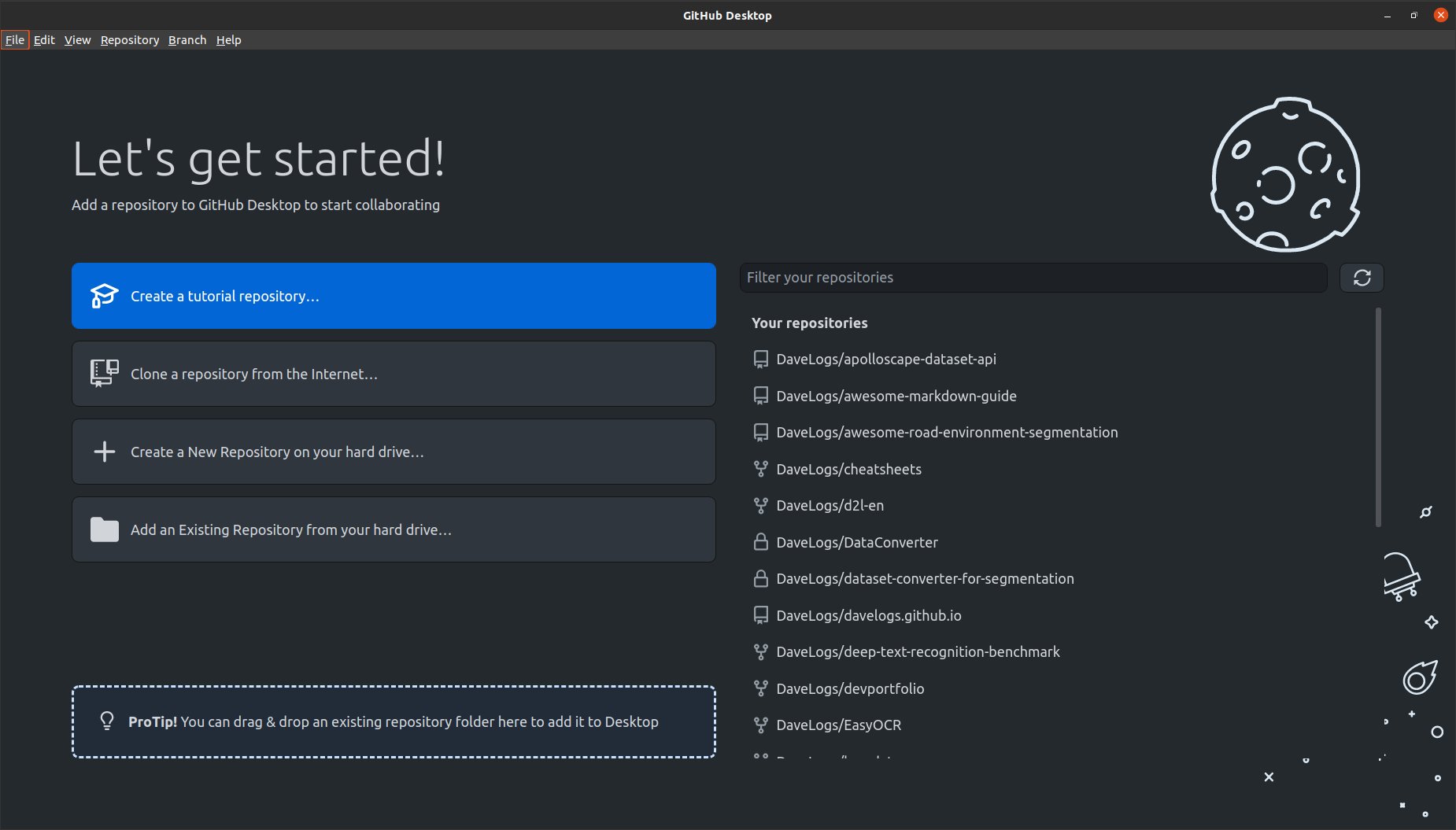
Task: Open the File menu
Action: coord(15,40)
